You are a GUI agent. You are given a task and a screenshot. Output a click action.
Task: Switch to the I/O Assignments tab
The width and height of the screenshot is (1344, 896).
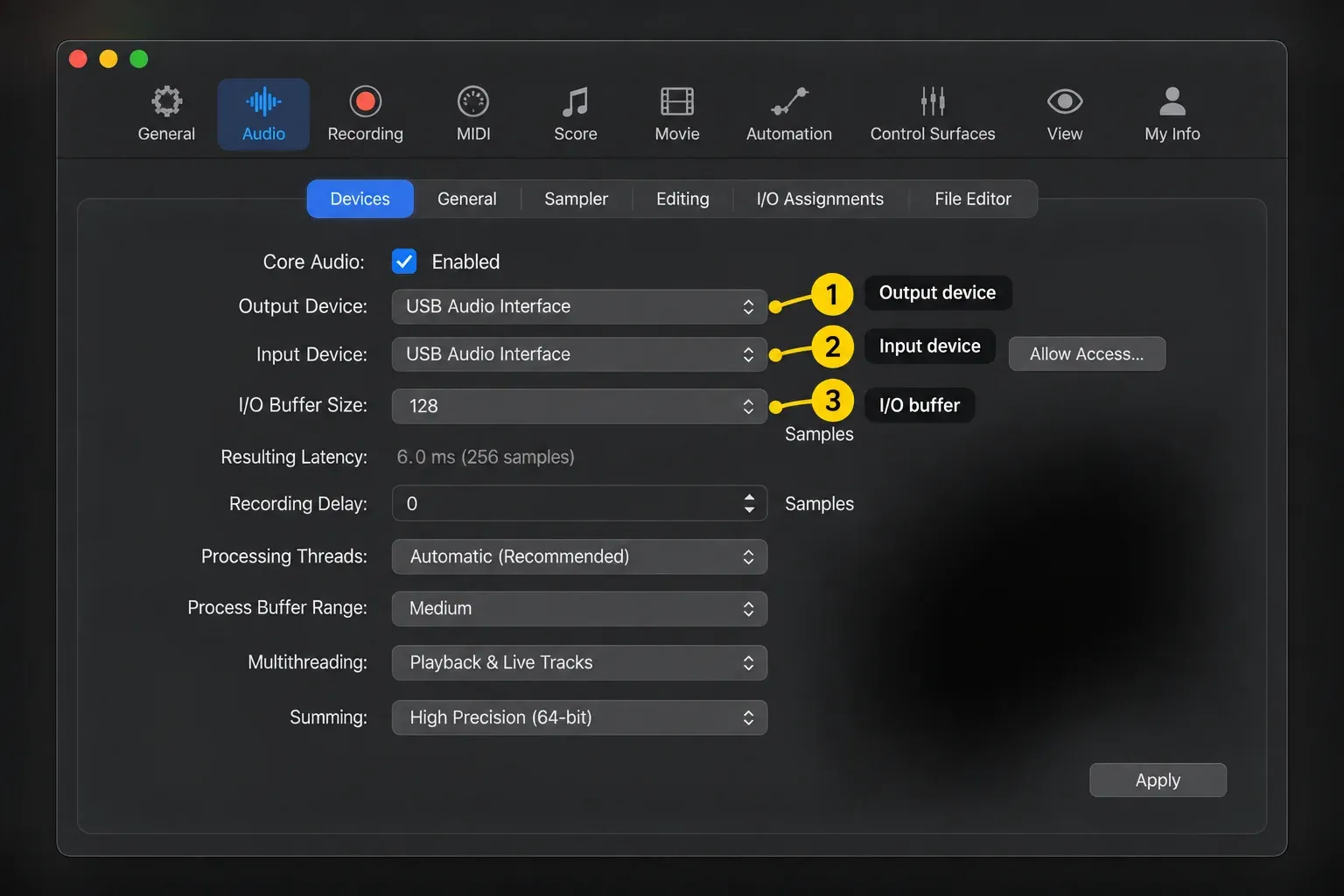[x=820, y=199]
